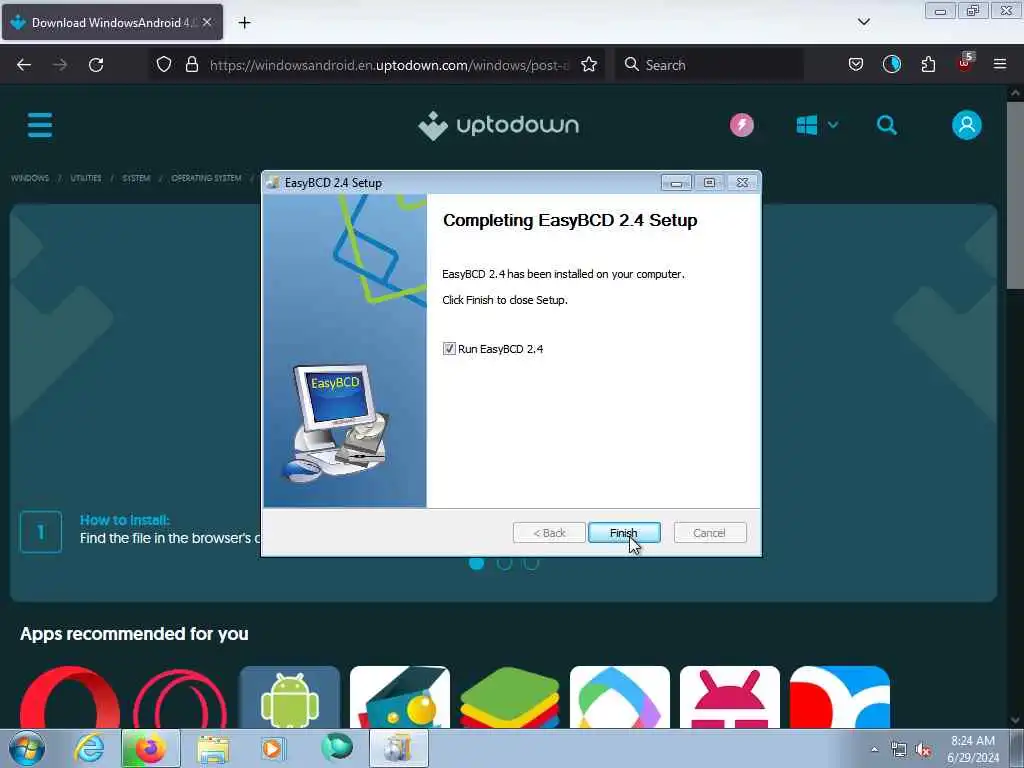Open Windows Explorer from the taskbar

click(x=214, y=748)
